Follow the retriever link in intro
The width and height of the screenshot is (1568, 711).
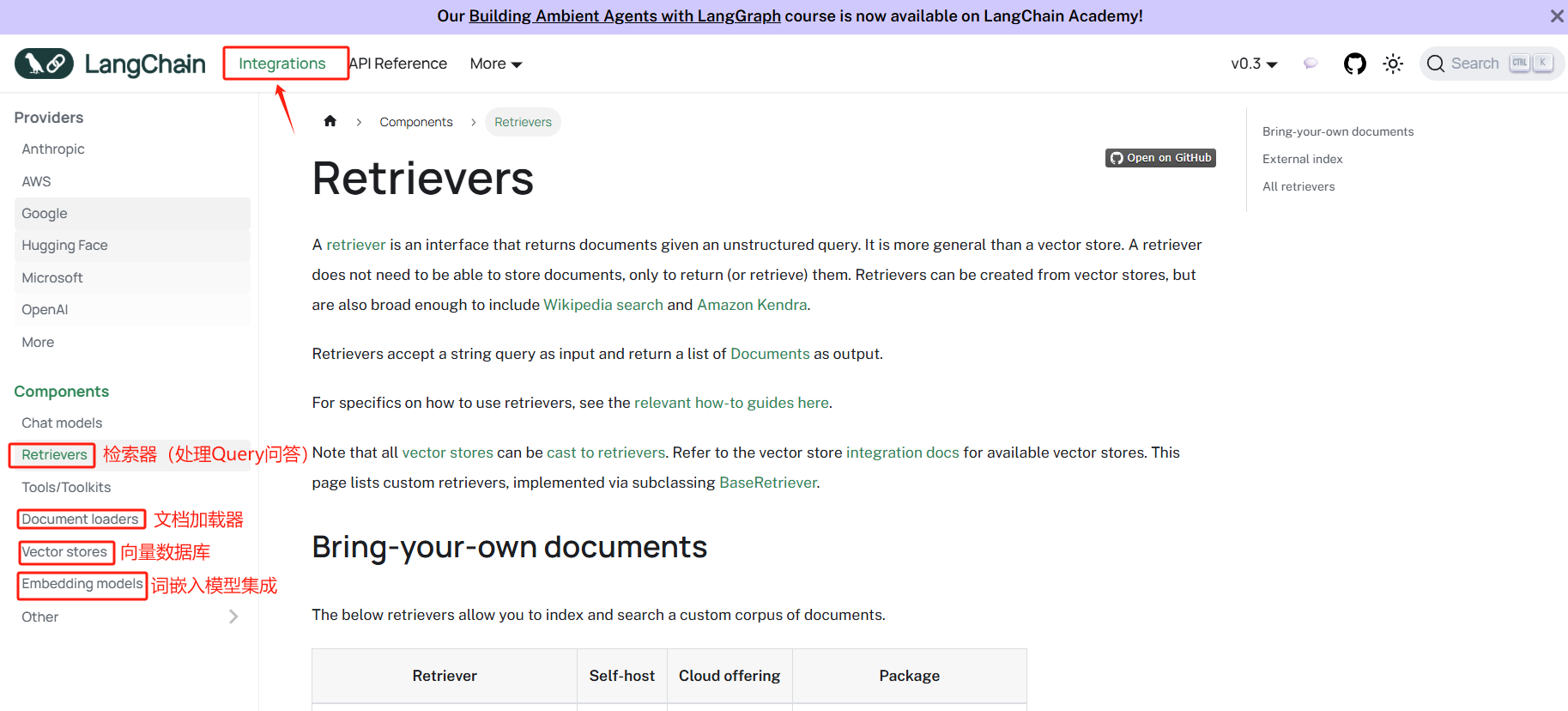tap(356, 245)
